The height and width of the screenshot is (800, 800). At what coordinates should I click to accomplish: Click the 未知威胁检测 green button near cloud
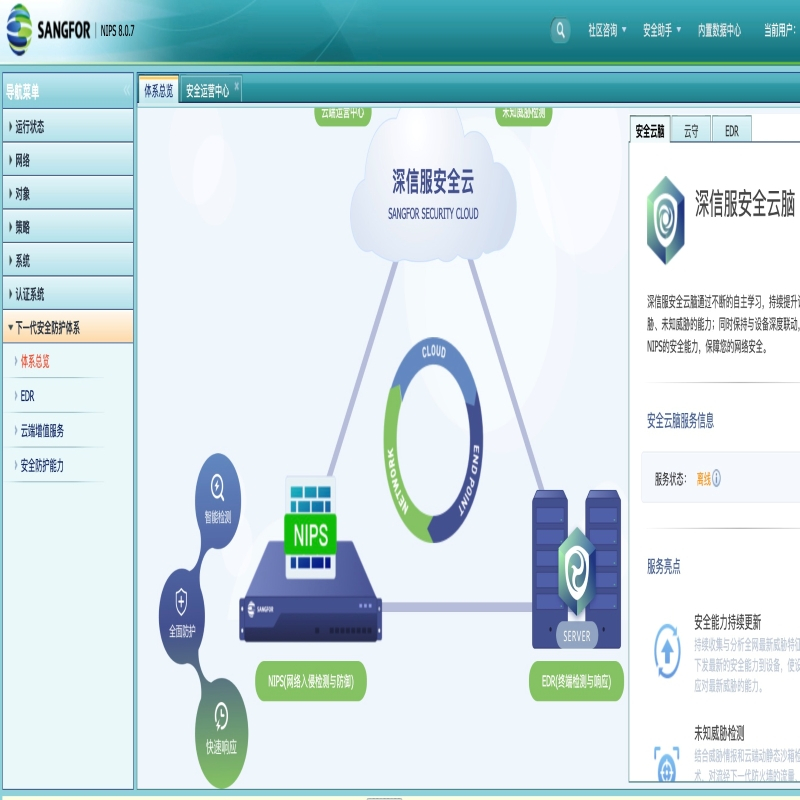523,115
